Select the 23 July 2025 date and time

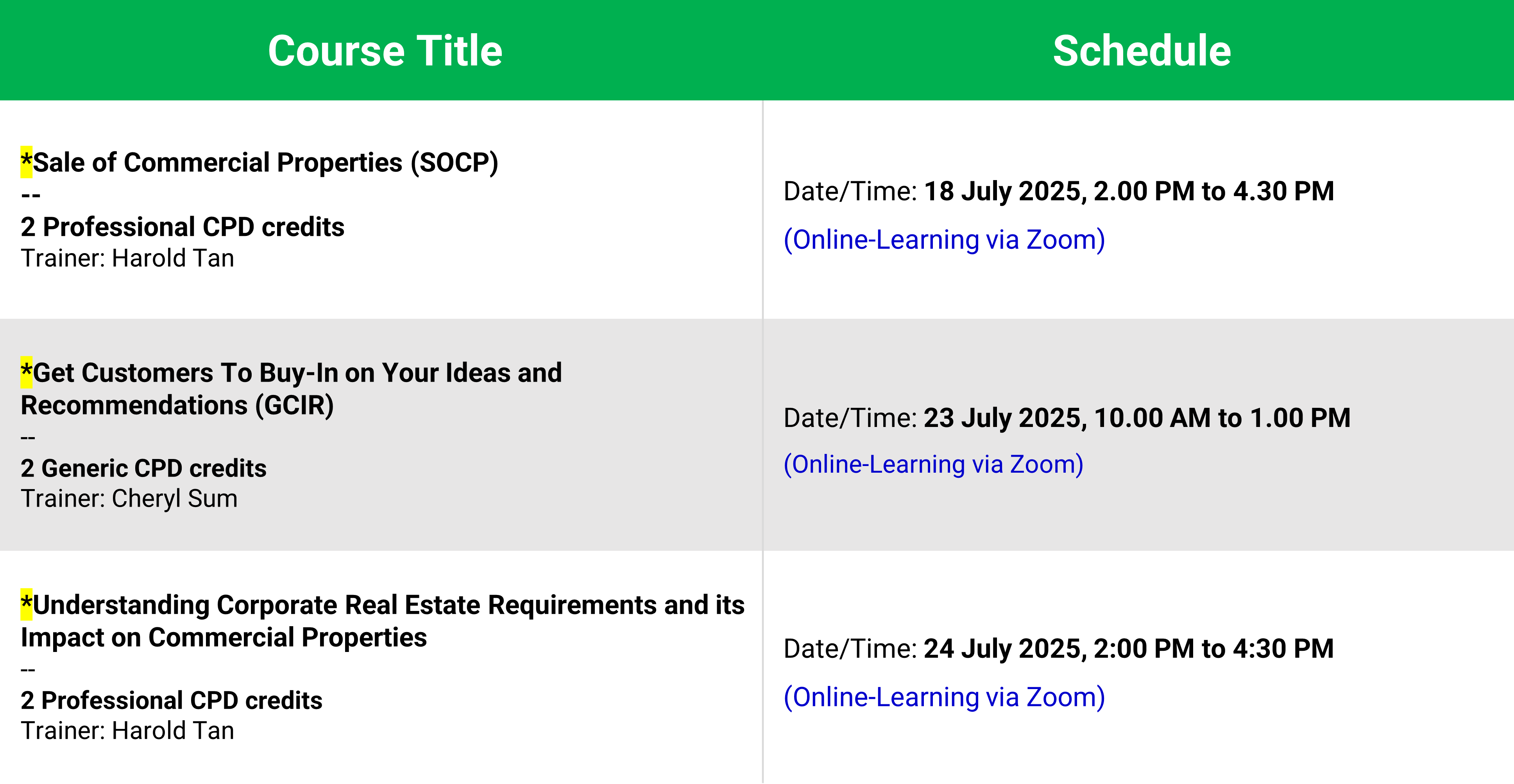tap(1137, 418)
